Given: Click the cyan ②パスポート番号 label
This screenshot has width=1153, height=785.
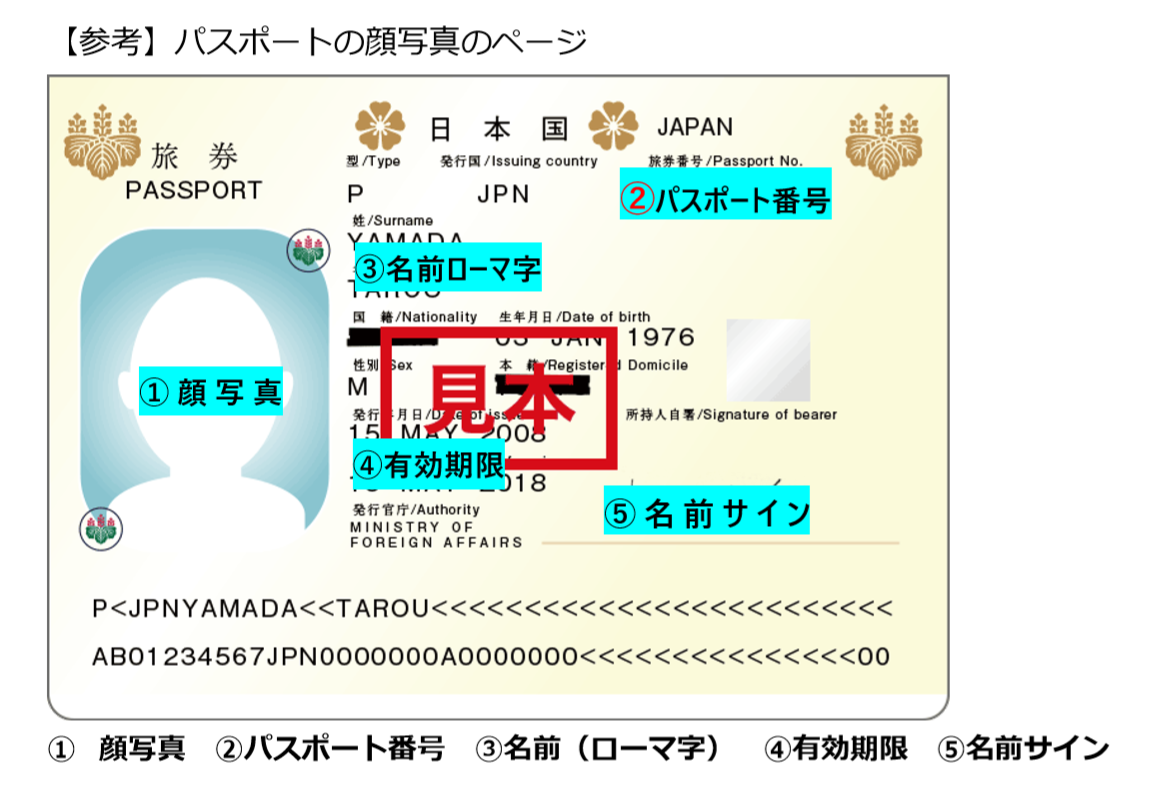Looking at the screenshot, I should point(726,193).
